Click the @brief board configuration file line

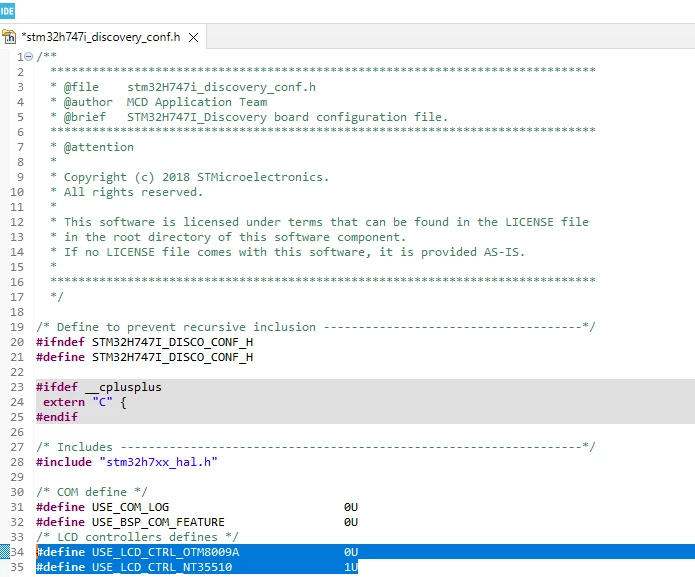point(249,117)
